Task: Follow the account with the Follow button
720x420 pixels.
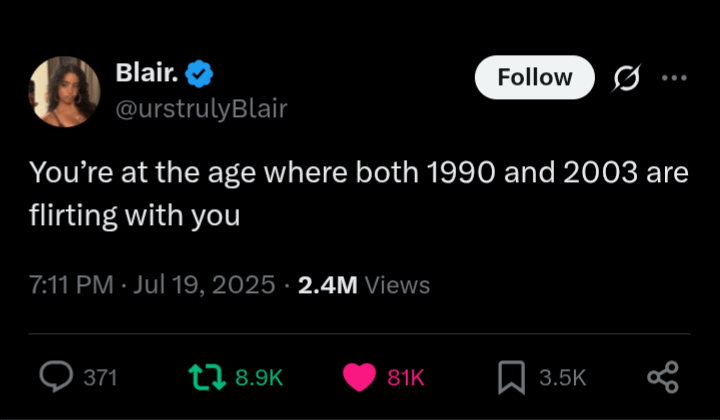Action: [x=534, y=78]
